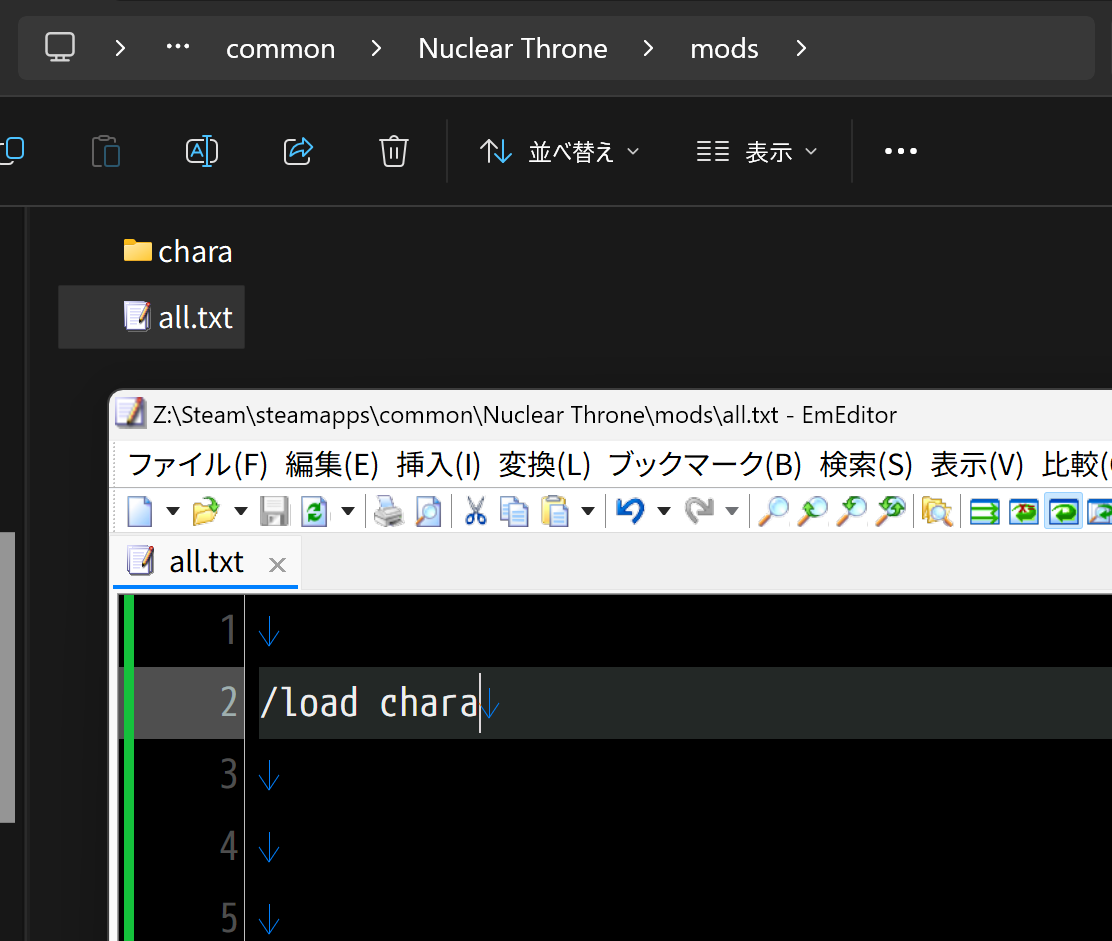Click the Copy icon in EmEditor toolbar
Screen dimensions: 1112x941
(514, 512)
